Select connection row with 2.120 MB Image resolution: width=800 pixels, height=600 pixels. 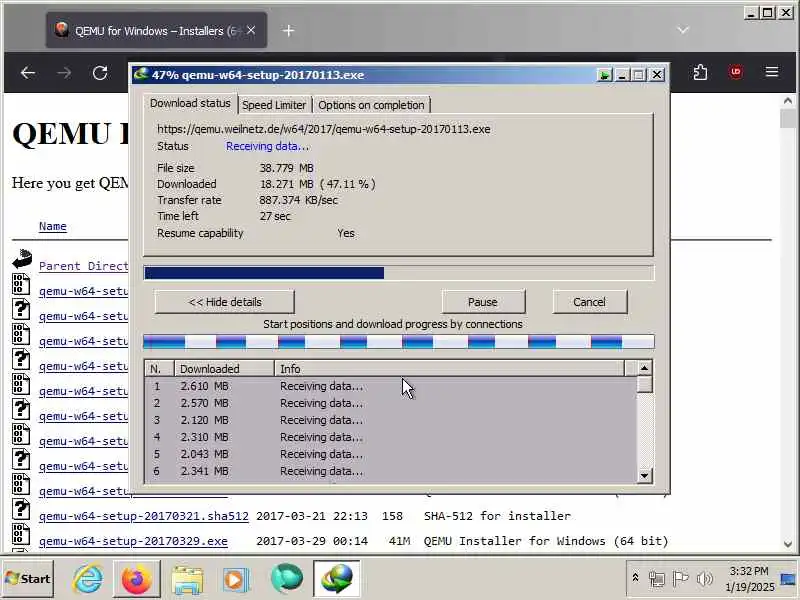tap(391, 420)
